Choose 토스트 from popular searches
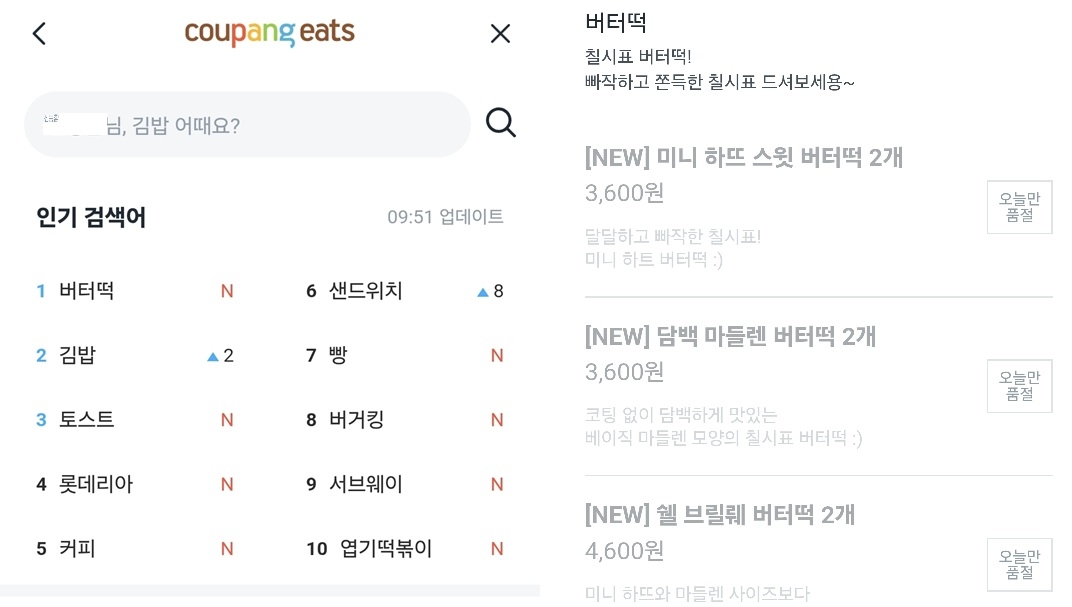1072x607 pixels. 87,420
